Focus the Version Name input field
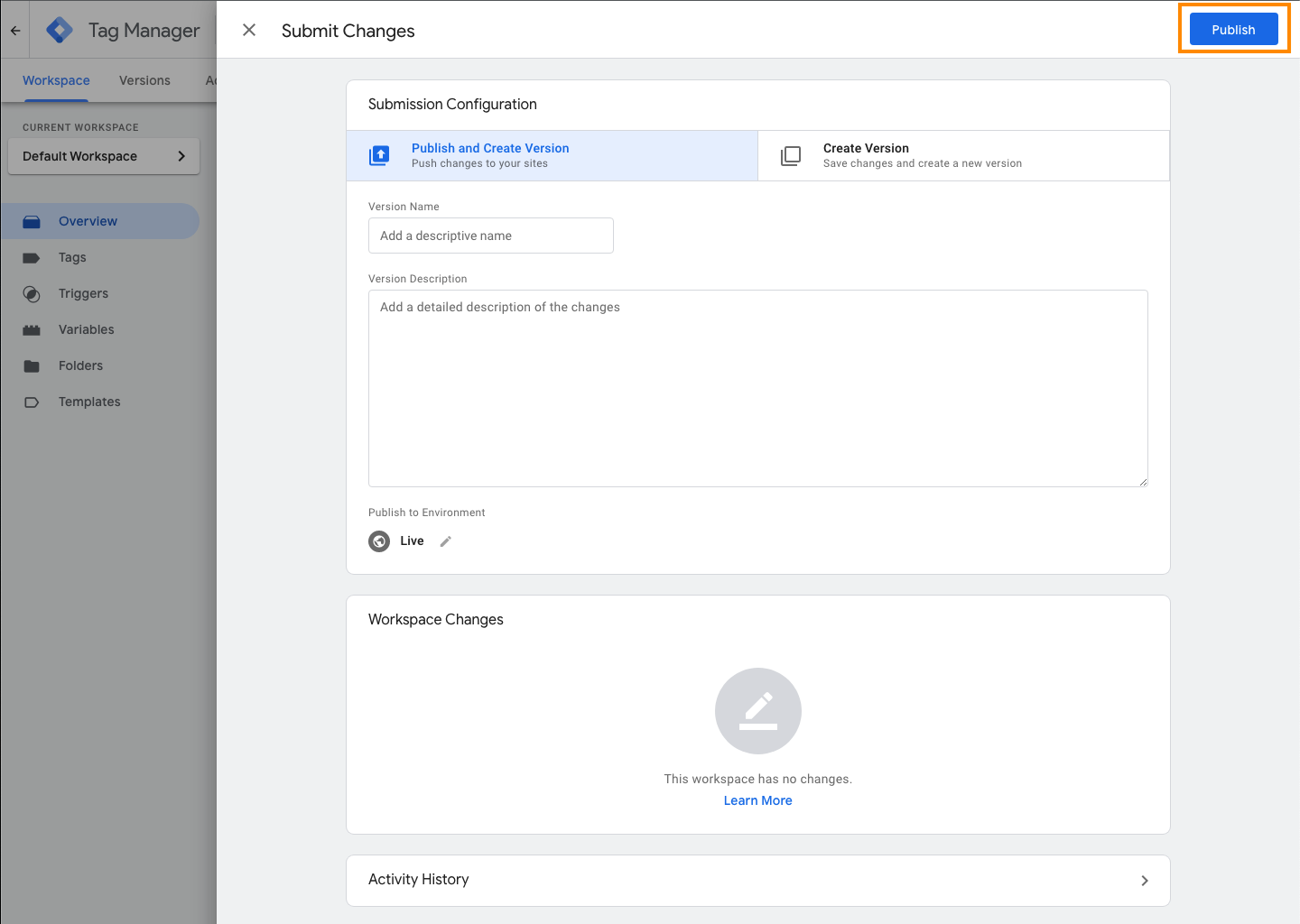This screenshot has width=1300, height=924. click(491, 236)
